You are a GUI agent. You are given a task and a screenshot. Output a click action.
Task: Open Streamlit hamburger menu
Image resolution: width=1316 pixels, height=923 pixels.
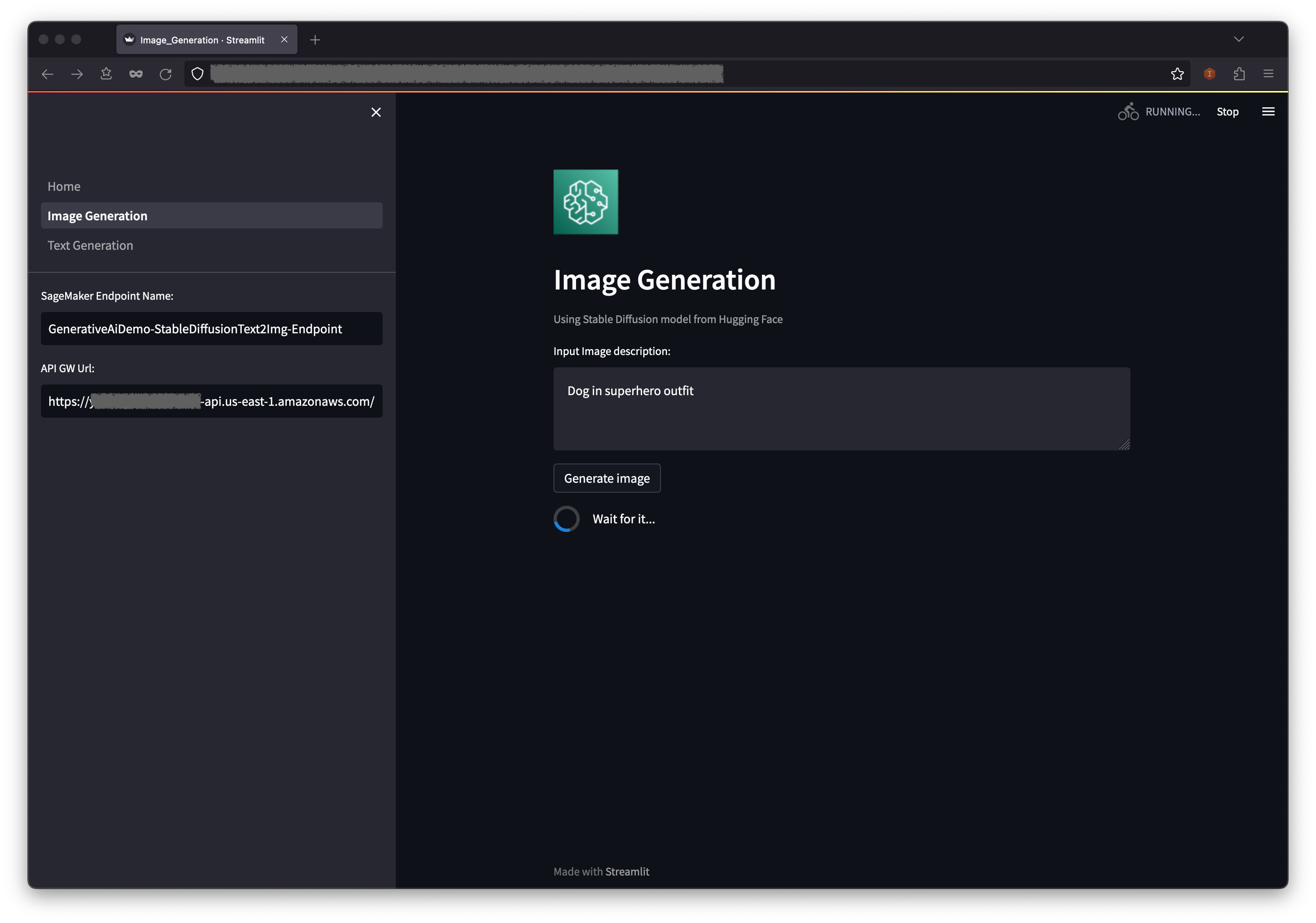pyautogui.click(x=1268, y=112)
